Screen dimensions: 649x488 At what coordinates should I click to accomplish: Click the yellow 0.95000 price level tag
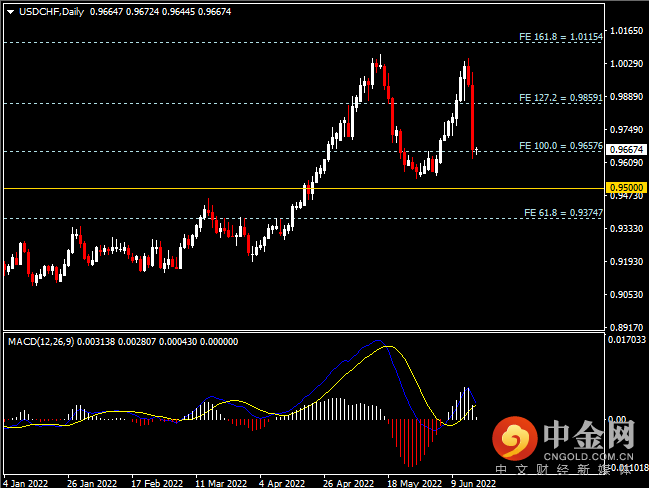click(627, 188)
